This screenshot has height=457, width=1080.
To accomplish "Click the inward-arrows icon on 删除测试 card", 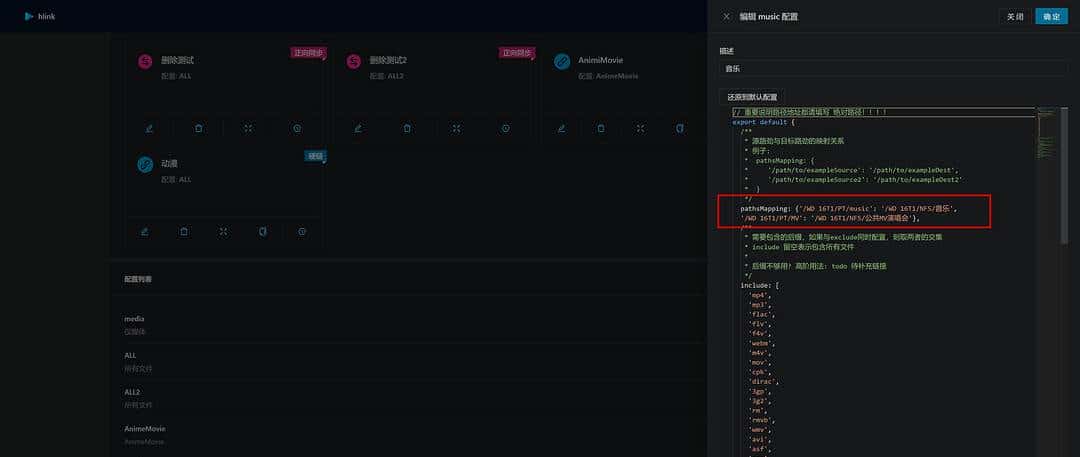I will pos(248,128).
